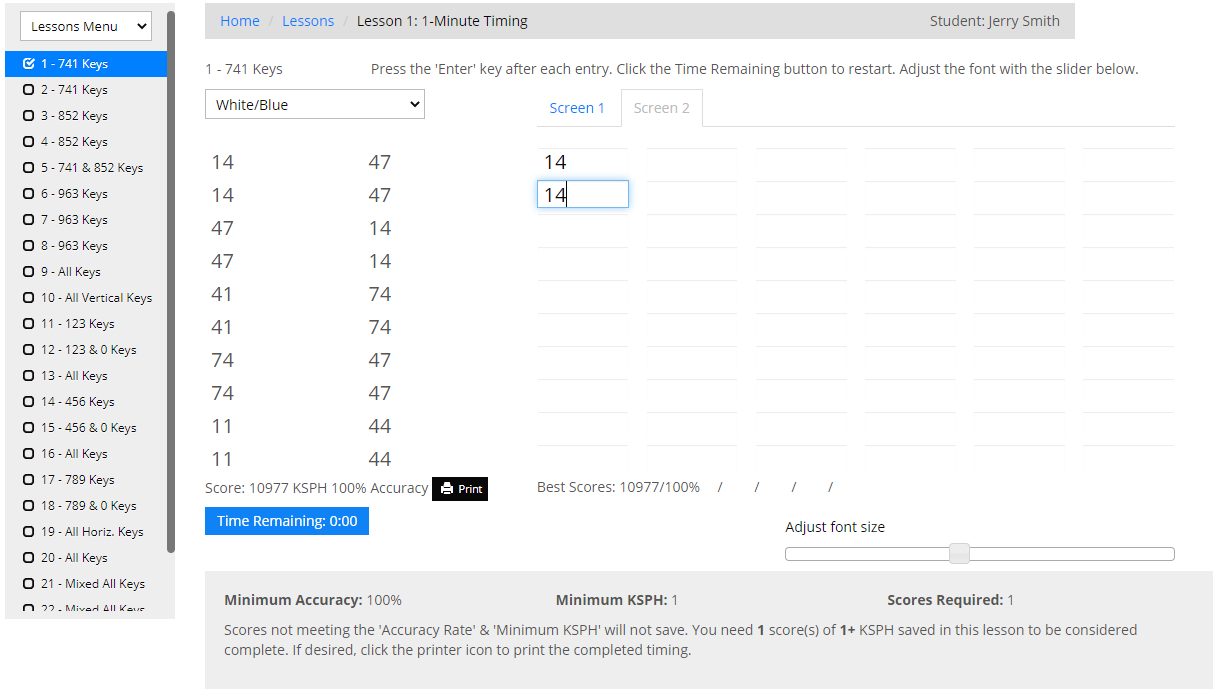The image size is (1217, 694).
Task: Open the Lessons Menu dropdown
Action: [85, 27]
